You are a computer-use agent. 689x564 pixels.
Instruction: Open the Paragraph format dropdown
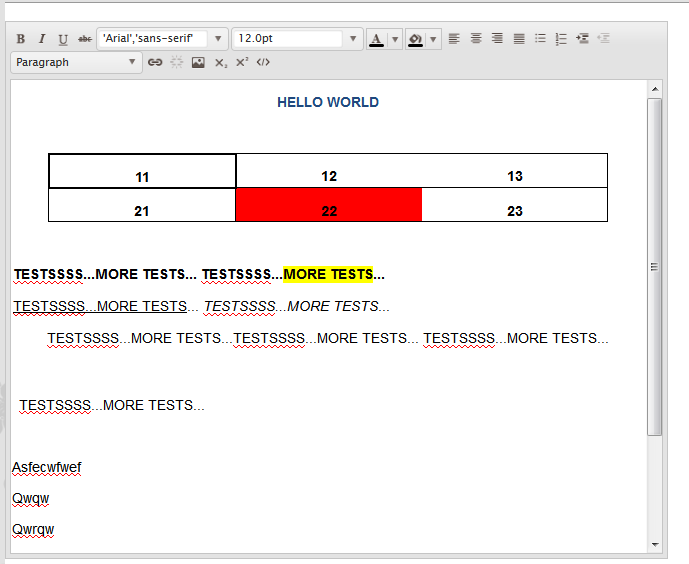[76, 62]
